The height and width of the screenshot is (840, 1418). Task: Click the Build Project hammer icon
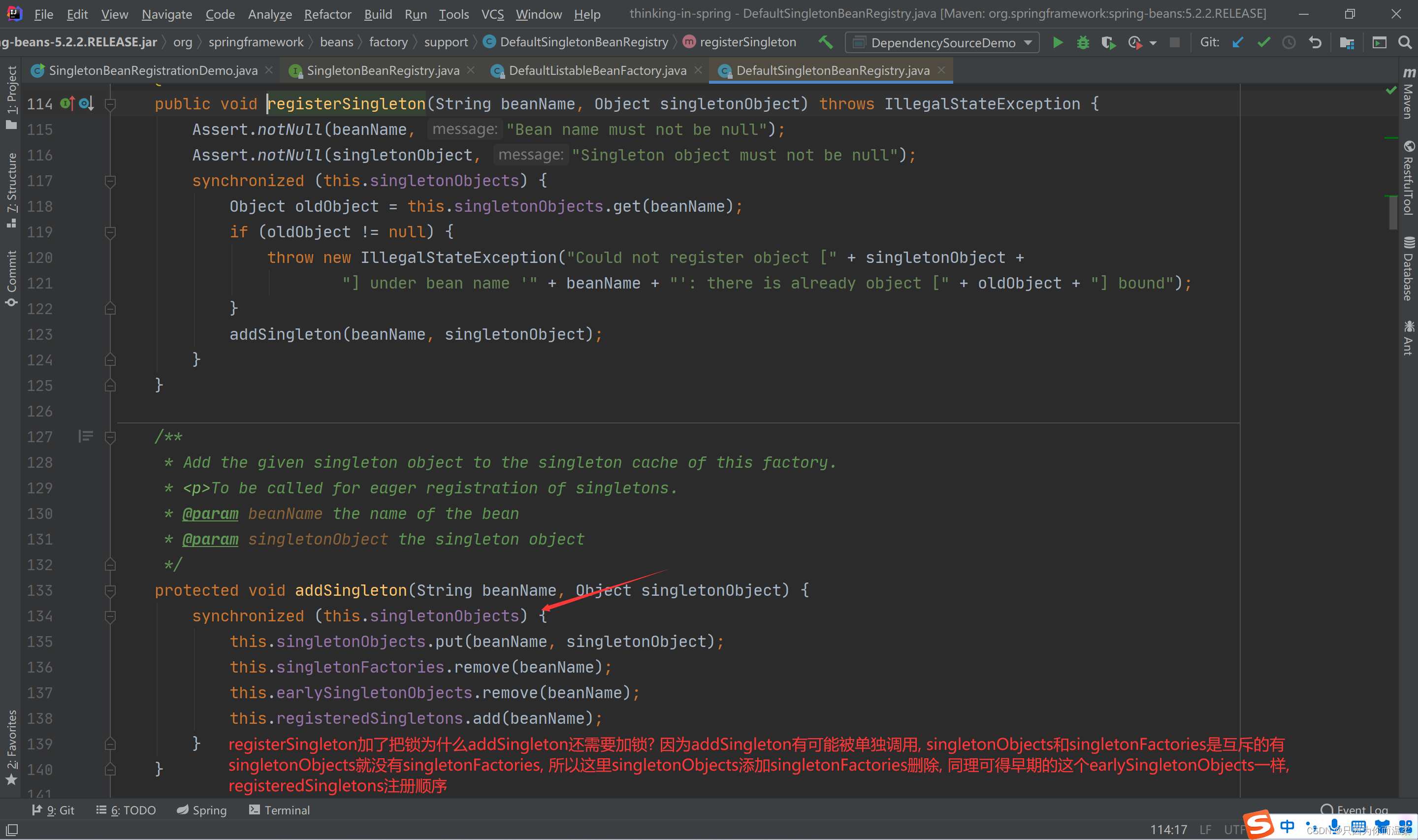coord(826,42)
